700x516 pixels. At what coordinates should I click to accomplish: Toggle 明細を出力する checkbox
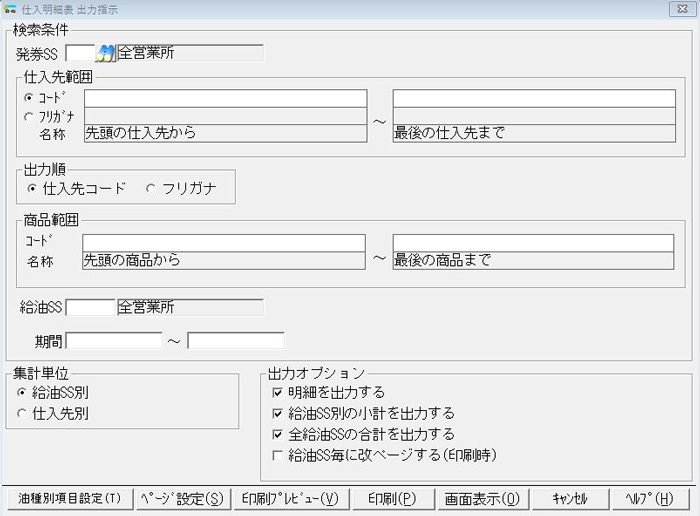click(x=278, y=393)
